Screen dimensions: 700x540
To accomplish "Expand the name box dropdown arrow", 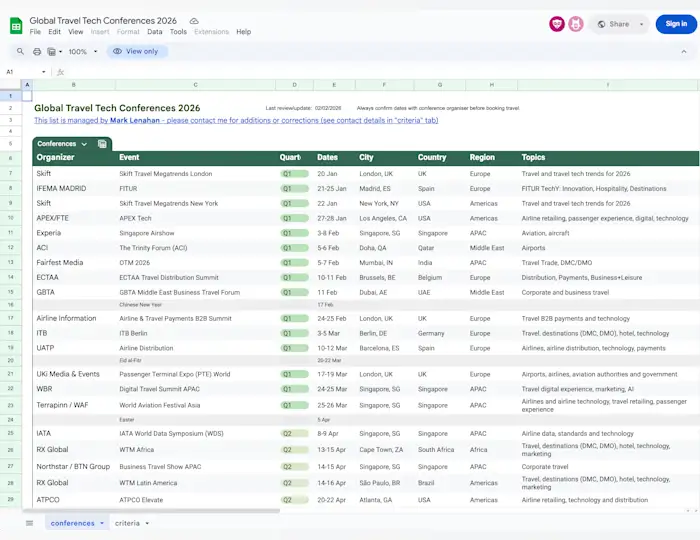I will pos(43,72).
